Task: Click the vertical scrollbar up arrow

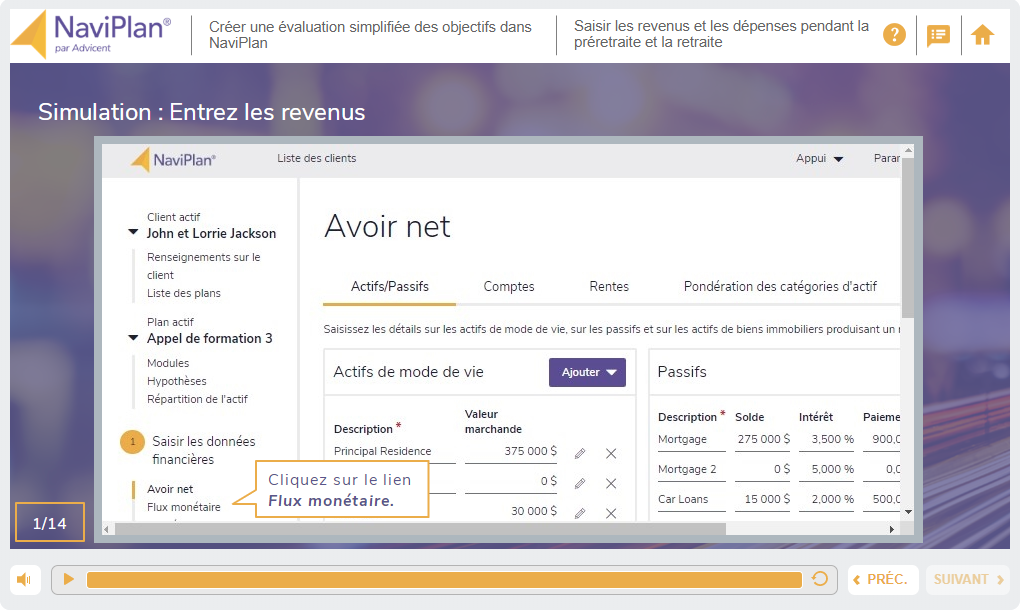Action: pyautogui.click(x=908, y=150)
